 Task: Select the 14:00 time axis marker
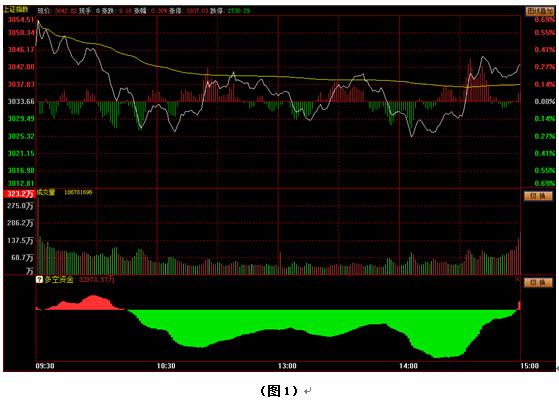(409, 366)
